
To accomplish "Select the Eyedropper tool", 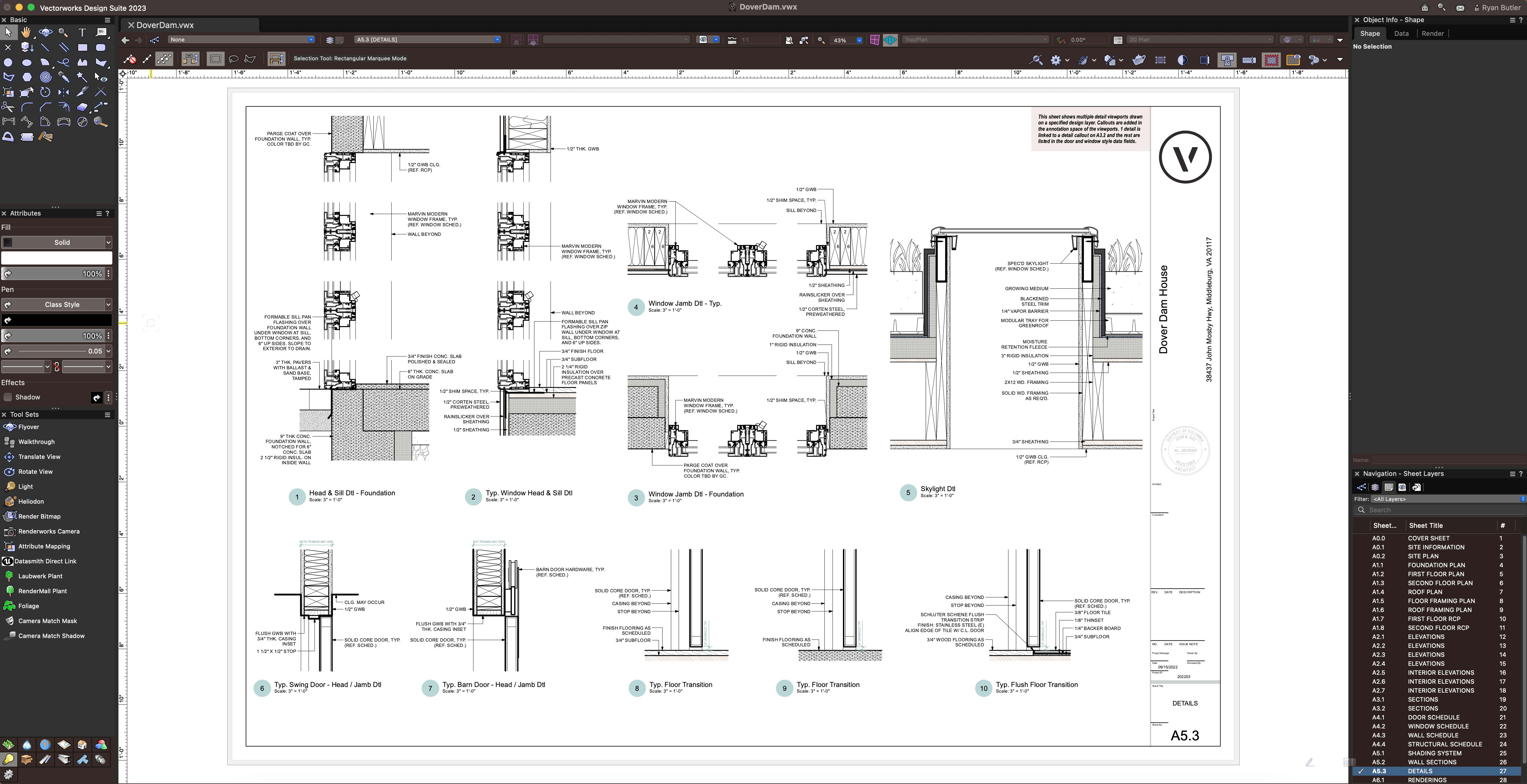I will click(x=63, y=77).
